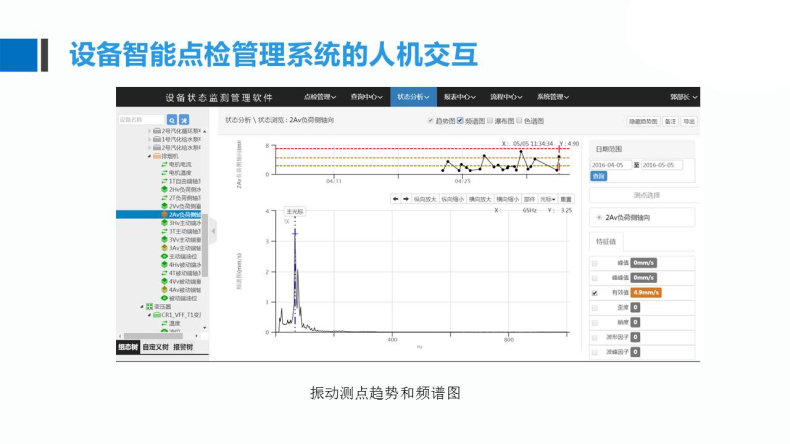Click the search icon beside device name field
Image resolution: width=790 pixels, height=444 pixels.
pos(171,120)
